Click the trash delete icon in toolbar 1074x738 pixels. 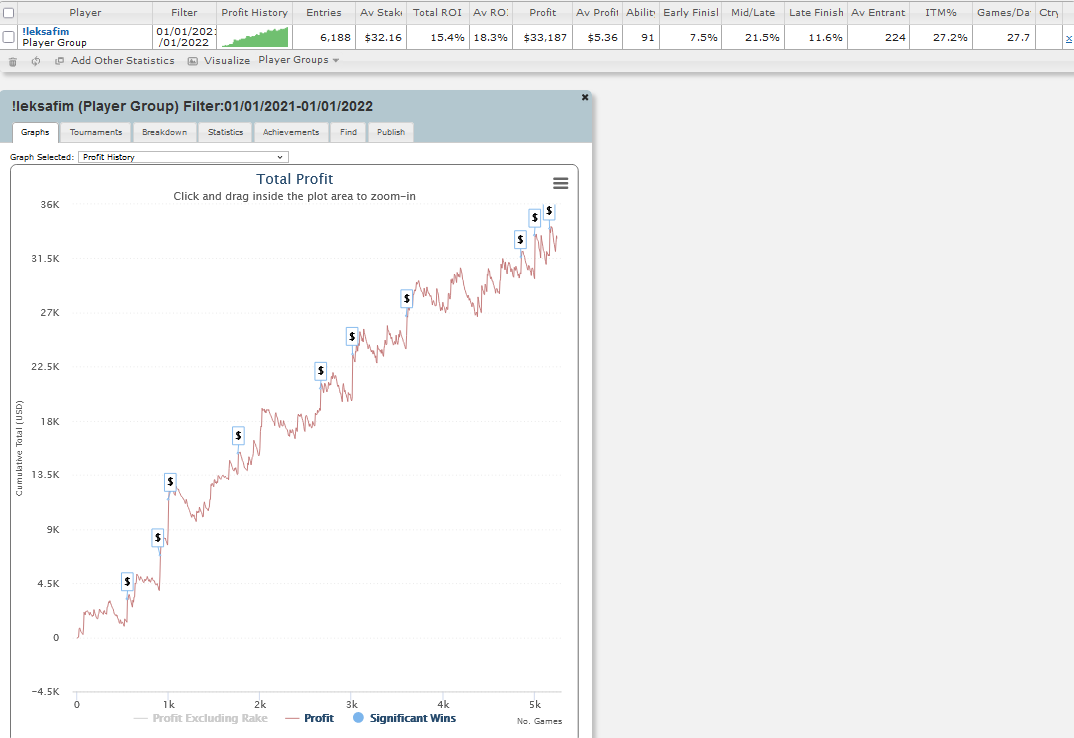(x=12, y=61)
